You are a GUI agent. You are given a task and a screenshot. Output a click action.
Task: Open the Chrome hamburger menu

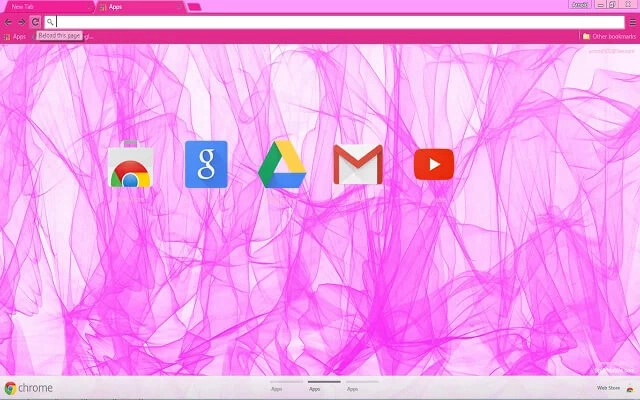coord(633,22)
